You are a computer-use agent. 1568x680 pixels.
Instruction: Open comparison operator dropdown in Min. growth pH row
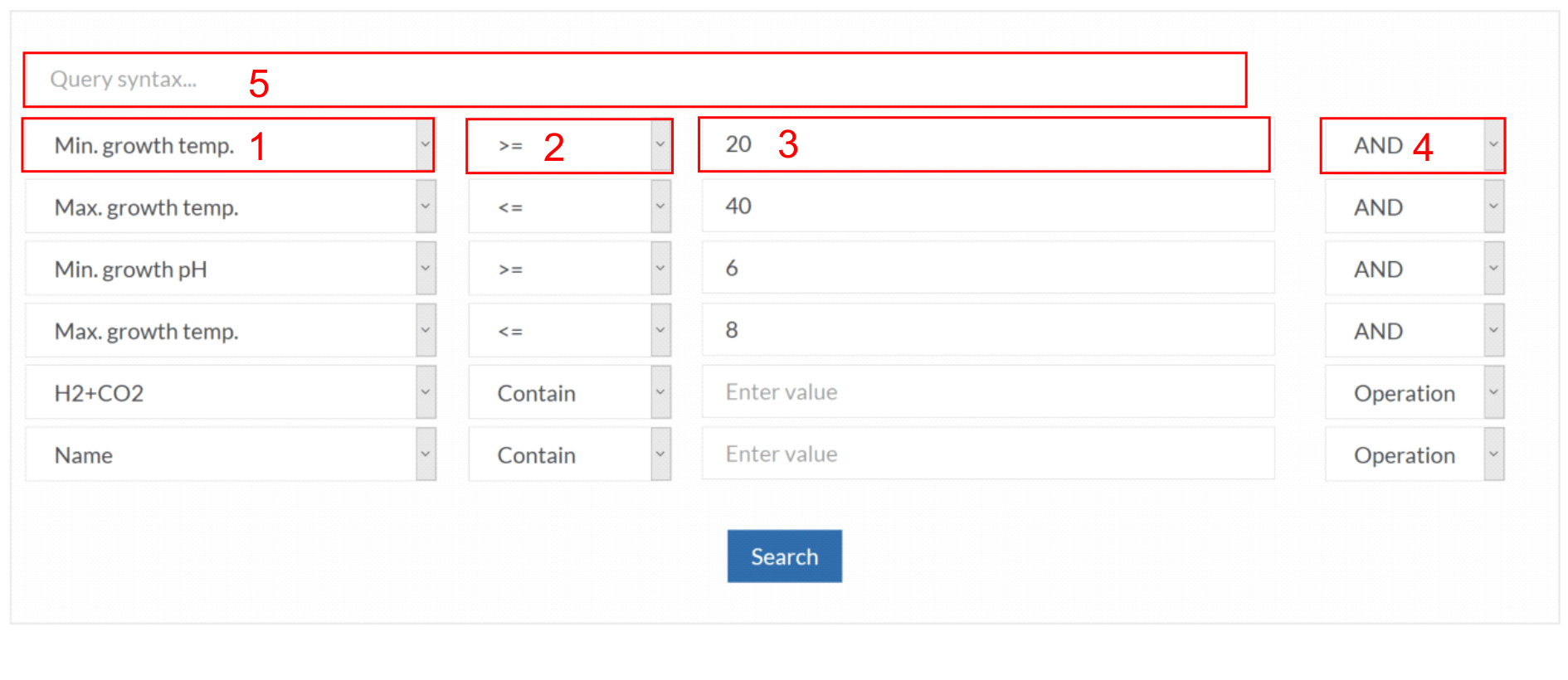click(x=569, y=269)
